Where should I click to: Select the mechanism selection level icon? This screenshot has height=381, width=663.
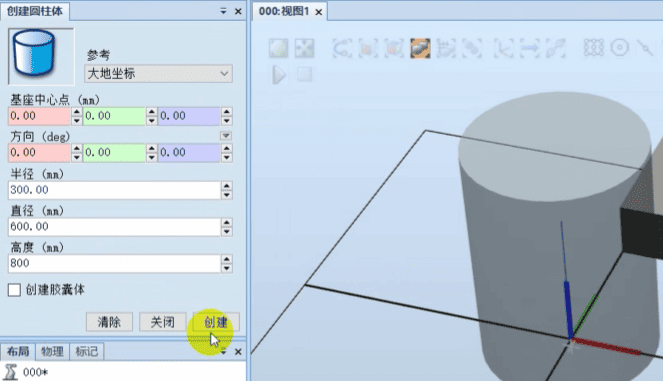(x=446, y=48)
